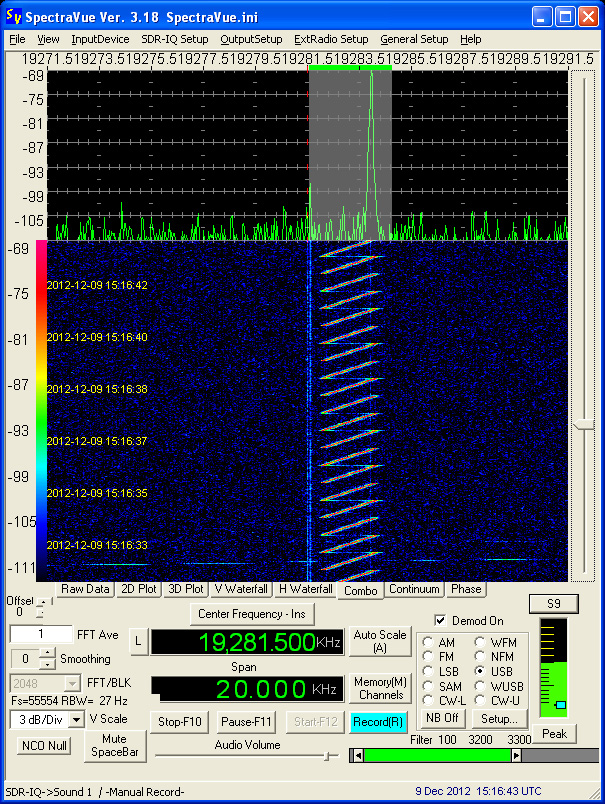Screen dimensions: 605x804
Task: Open Memory(M) Channels
Action: 380,689
